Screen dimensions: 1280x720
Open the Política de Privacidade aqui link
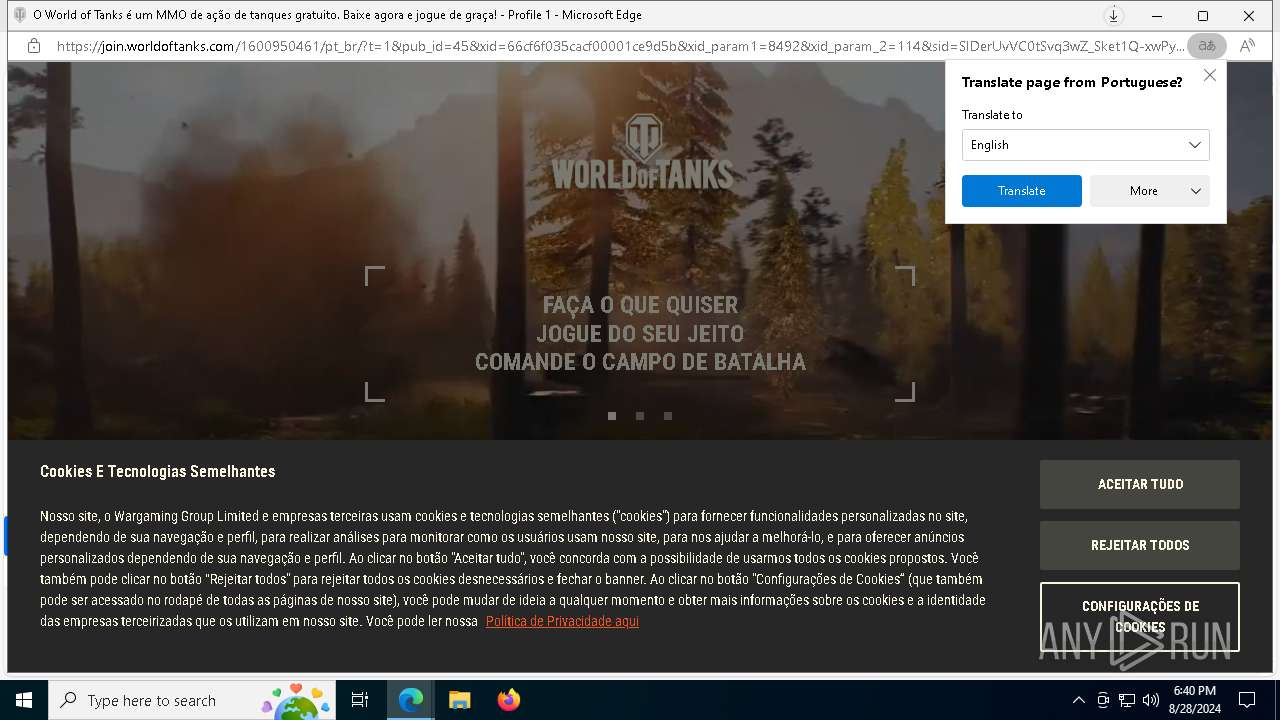tap(562, 621)
